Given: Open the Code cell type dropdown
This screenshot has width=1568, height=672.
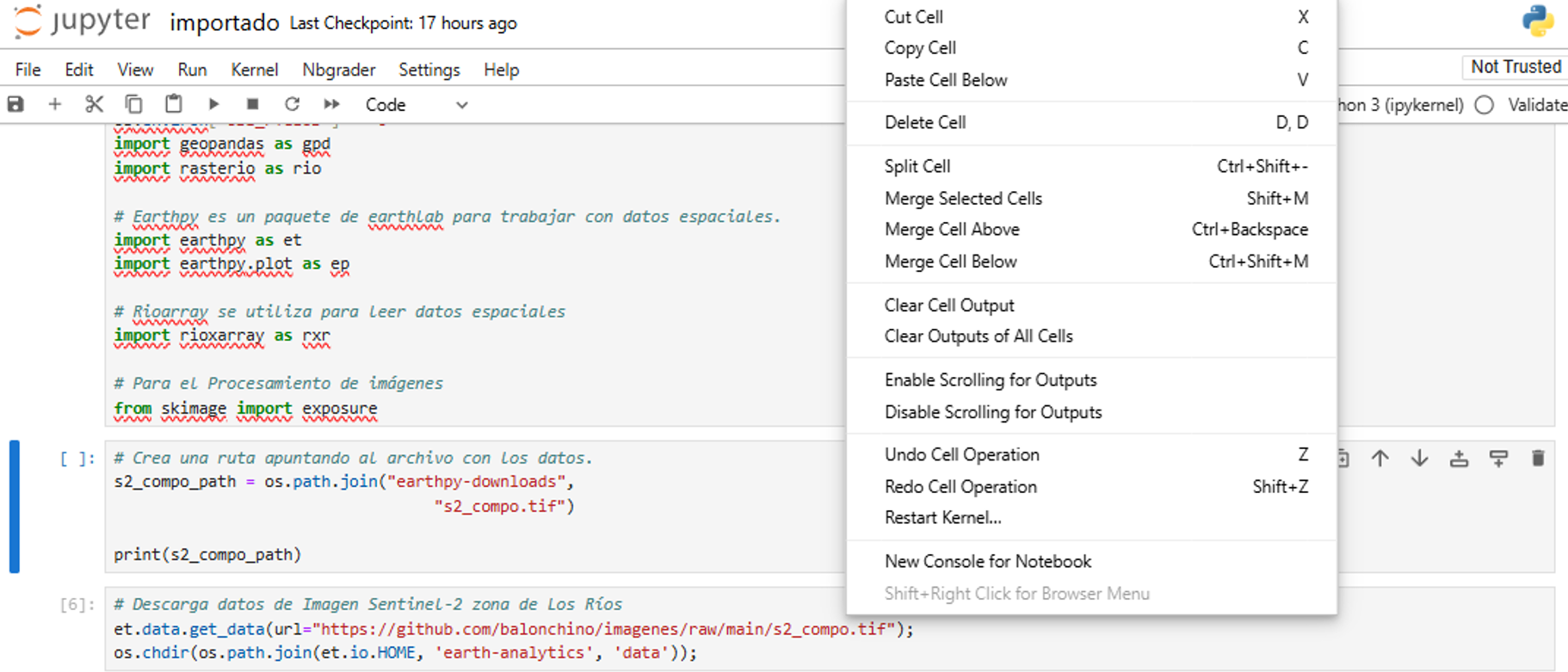Looking at the screenshot, I should coord(417,105).
